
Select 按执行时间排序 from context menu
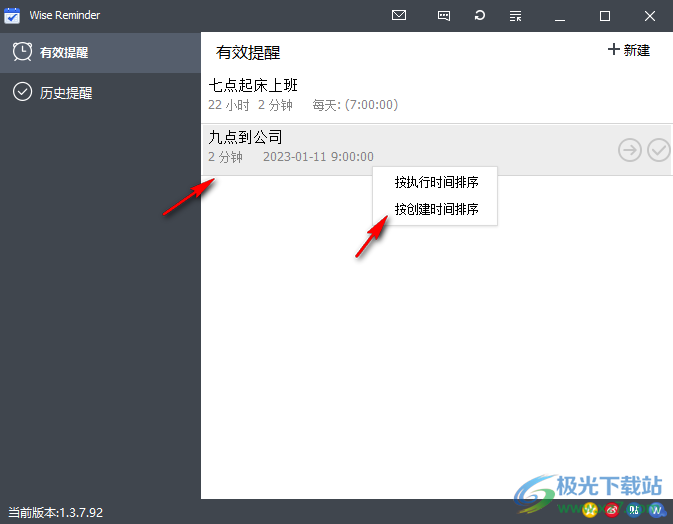click(436, 183)
